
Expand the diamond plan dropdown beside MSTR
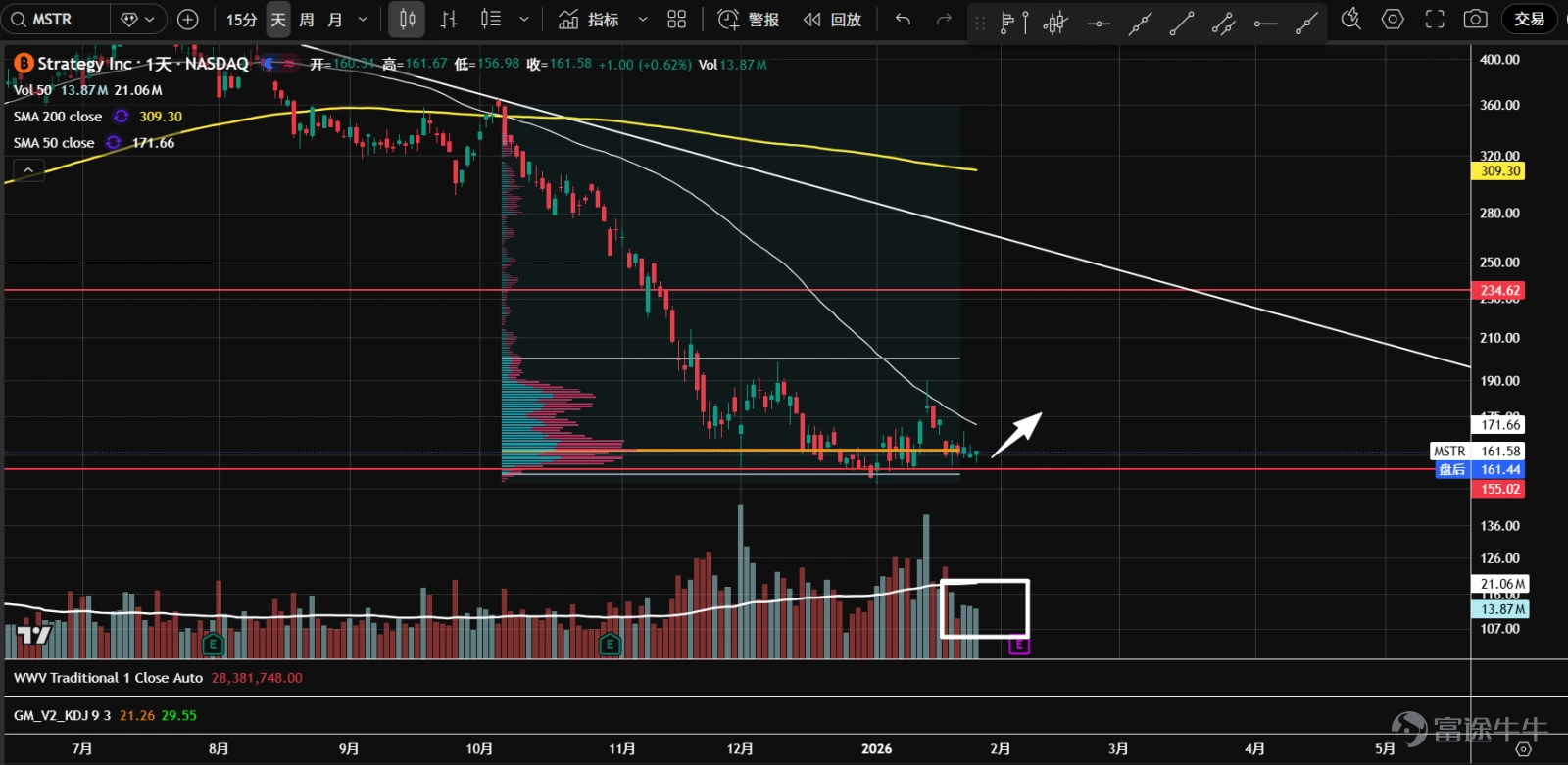(x=138, y=19)
